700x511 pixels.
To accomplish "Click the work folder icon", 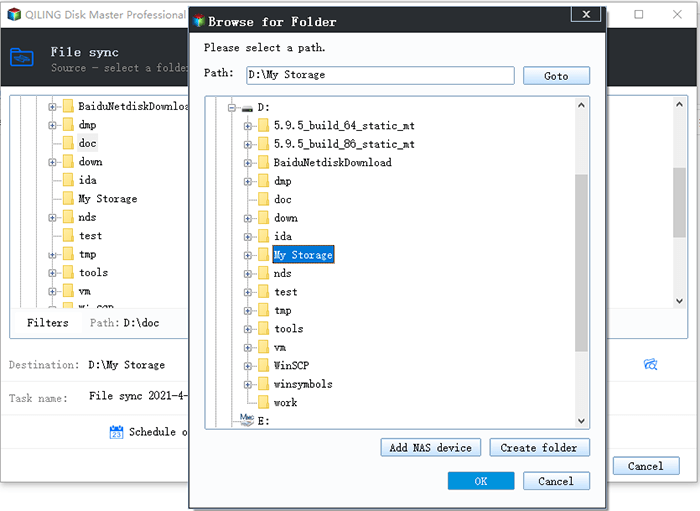I will (264, 403).
